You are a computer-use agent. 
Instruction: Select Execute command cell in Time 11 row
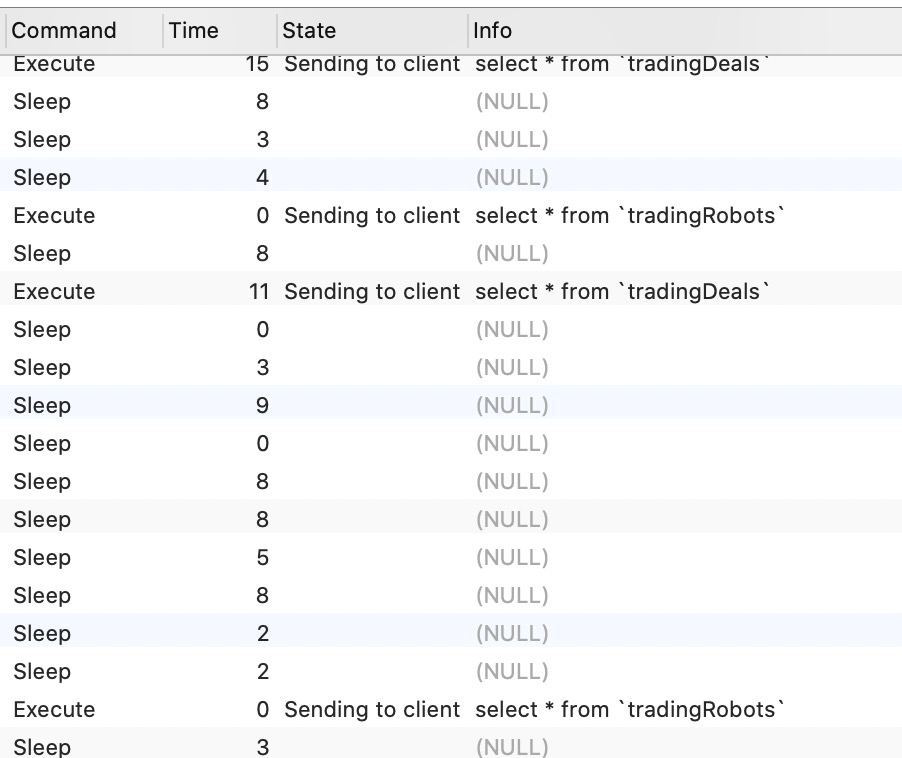(x=55, y=292)
